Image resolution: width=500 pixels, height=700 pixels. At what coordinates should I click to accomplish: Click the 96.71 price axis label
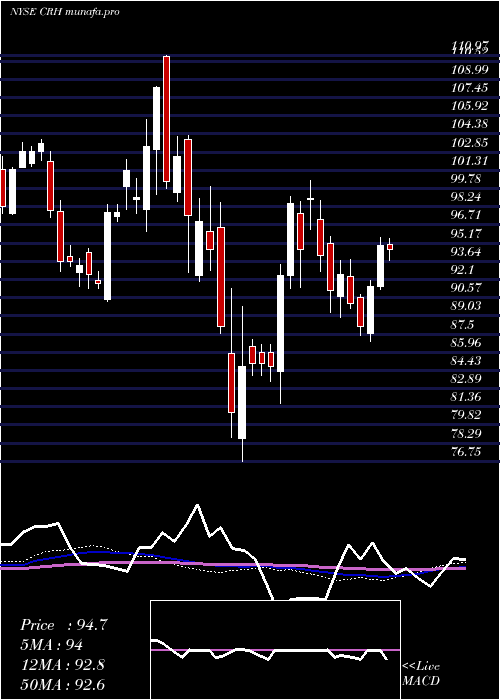(466, 215)
